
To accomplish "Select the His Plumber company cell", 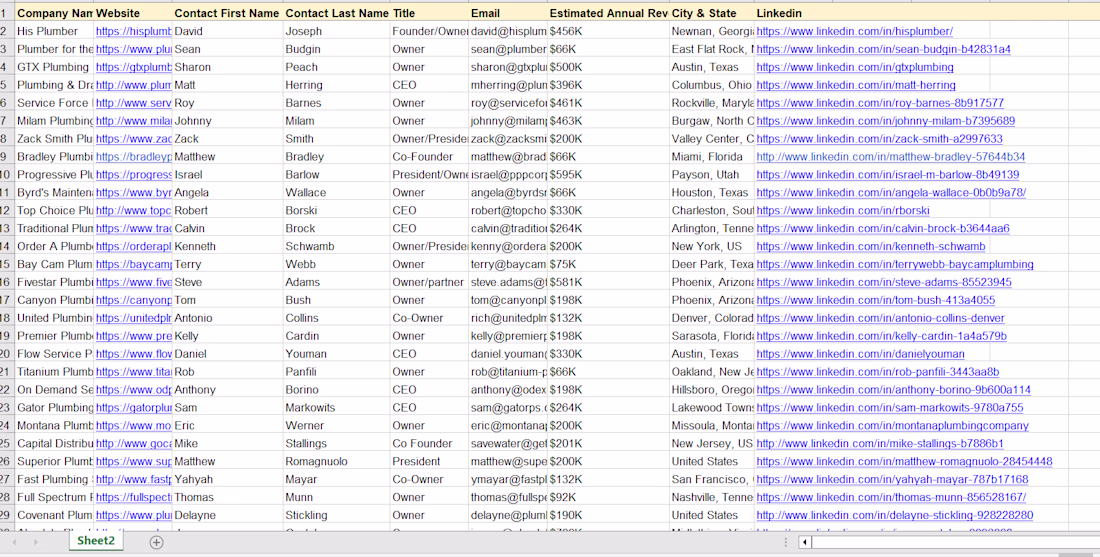I will point(55,32).
